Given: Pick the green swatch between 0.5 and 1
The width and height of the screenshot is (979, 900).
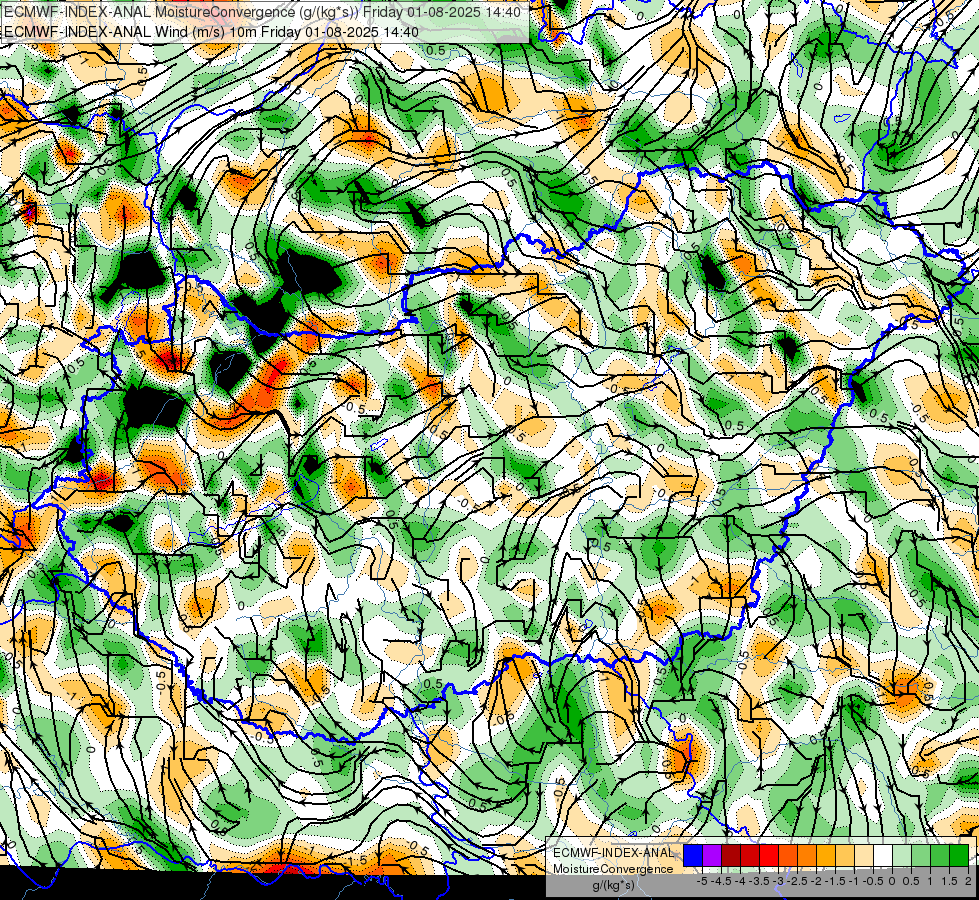Looking at the screenshot, I should 920,855.
